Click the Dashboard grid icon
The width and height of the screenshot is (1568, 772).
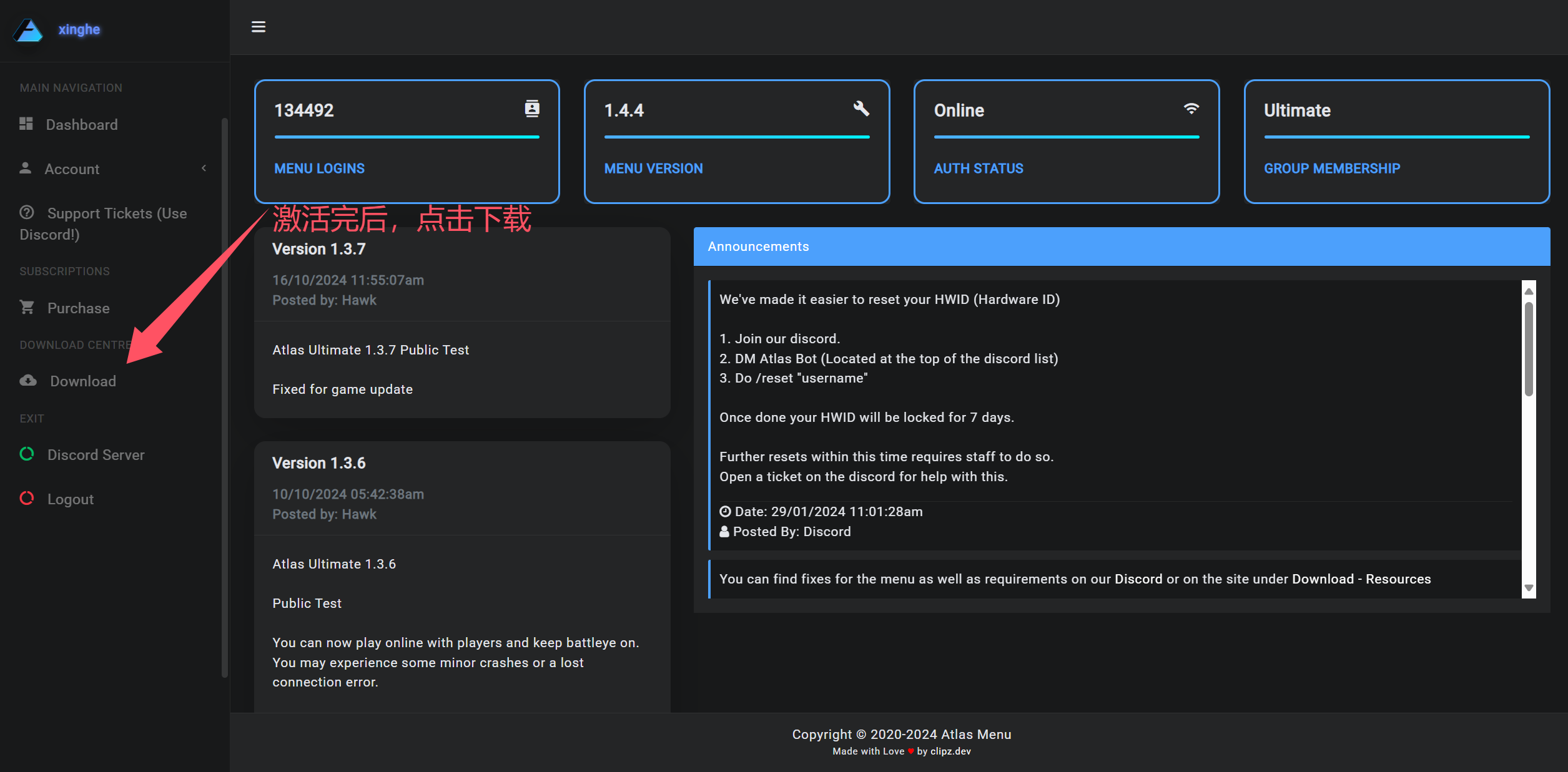click(26, 124)
